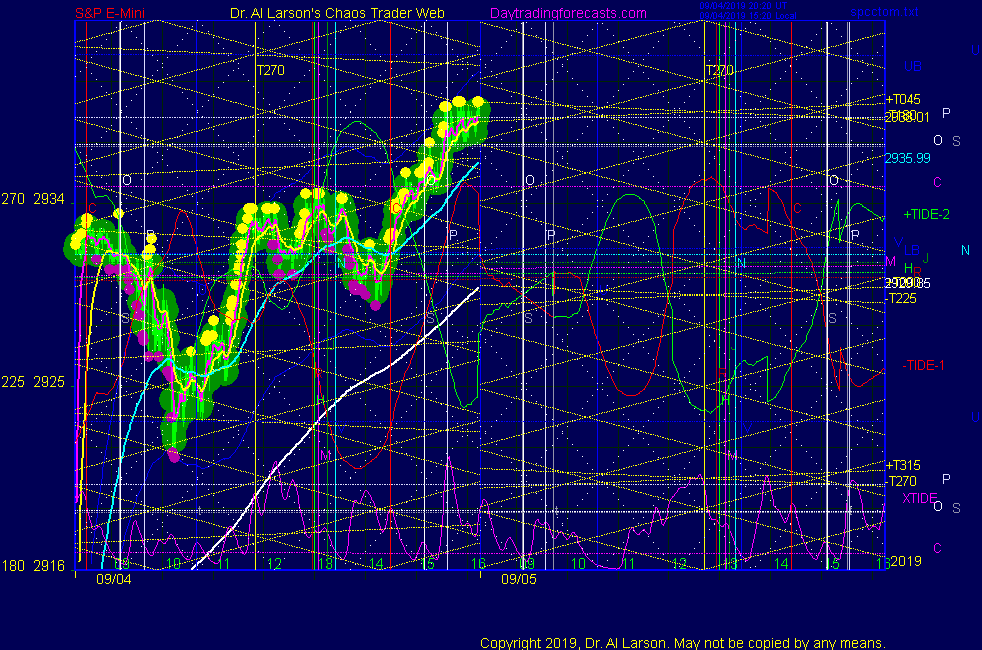
Task: Click the '09/04' date label
Action: [114, 579]
